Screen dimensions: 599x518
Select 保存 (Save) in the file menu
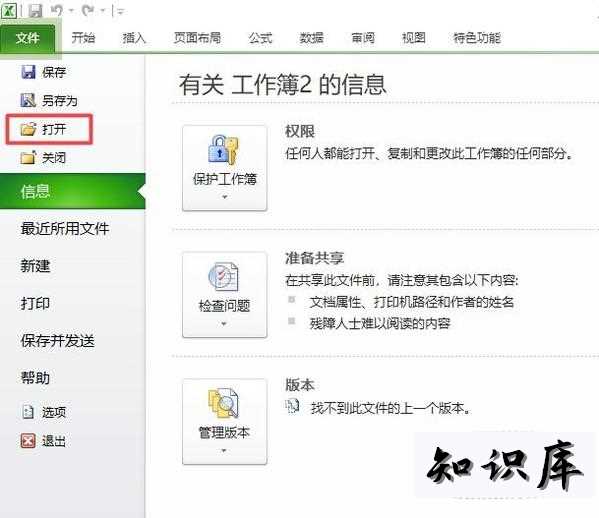[44, 72]
